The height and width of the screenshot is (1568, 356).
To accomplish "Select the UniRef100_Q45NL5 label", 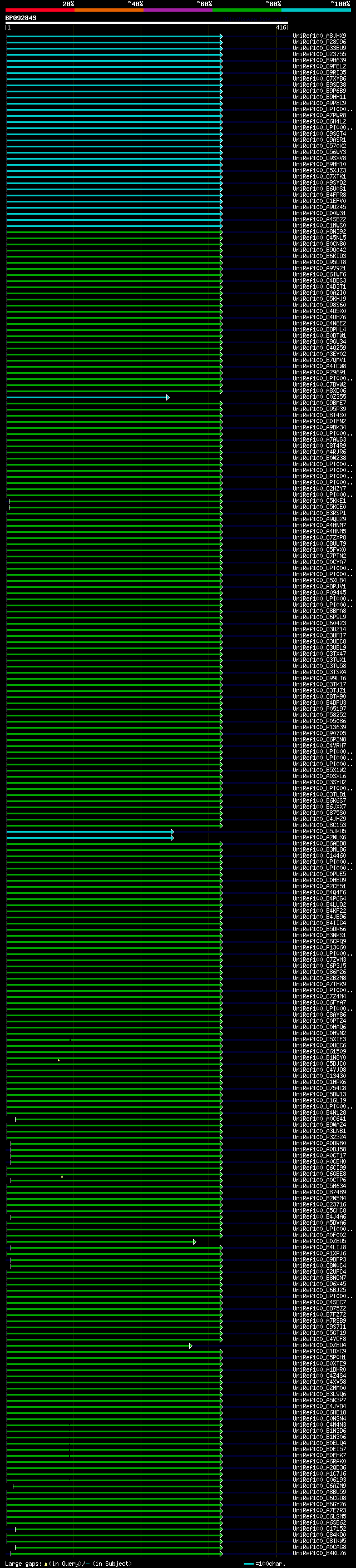I will (x=319, y=238).
